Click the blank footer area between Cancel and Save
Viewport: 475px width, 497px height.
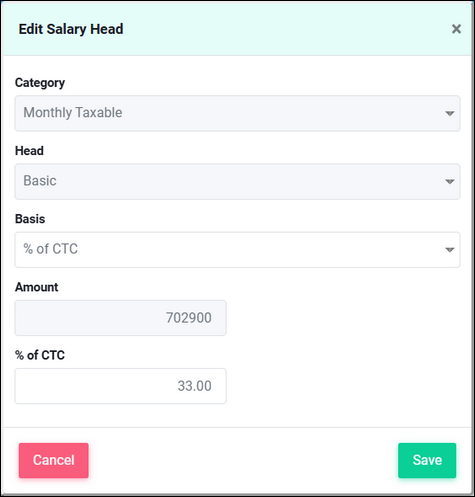243,460
